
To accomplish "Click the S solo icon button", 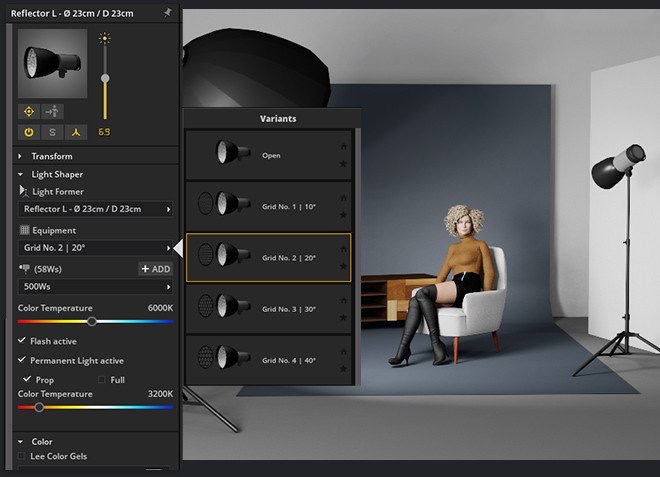I will [52, 132].
